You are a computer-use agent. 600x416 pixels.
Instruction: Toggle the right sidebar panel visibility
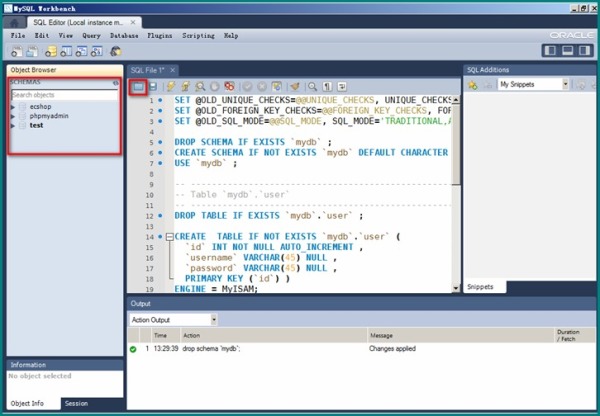[584, 51]
